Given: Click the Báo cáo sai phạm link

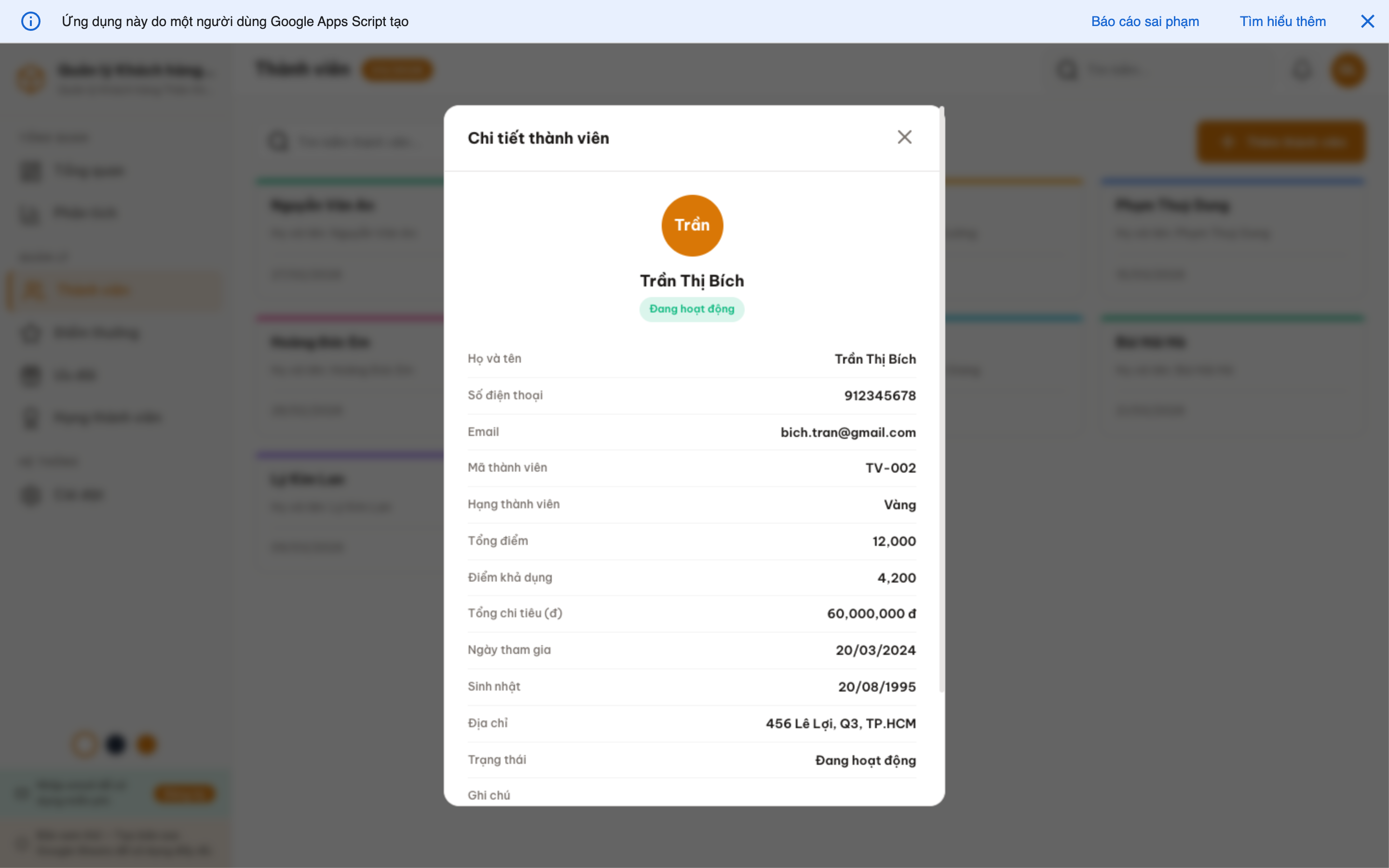Looking at the screenshot, I should (x=1144, y=21).
